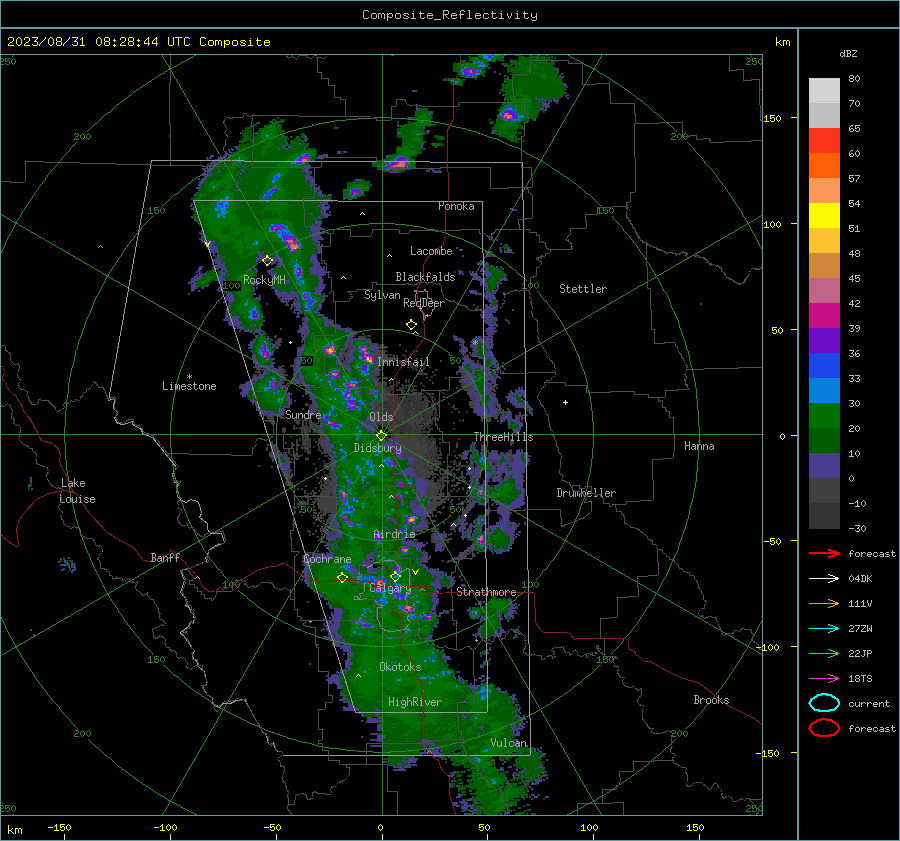Click the yellow diamond marker near RockyMH
The image size is (900, 841).
[267, 261]
